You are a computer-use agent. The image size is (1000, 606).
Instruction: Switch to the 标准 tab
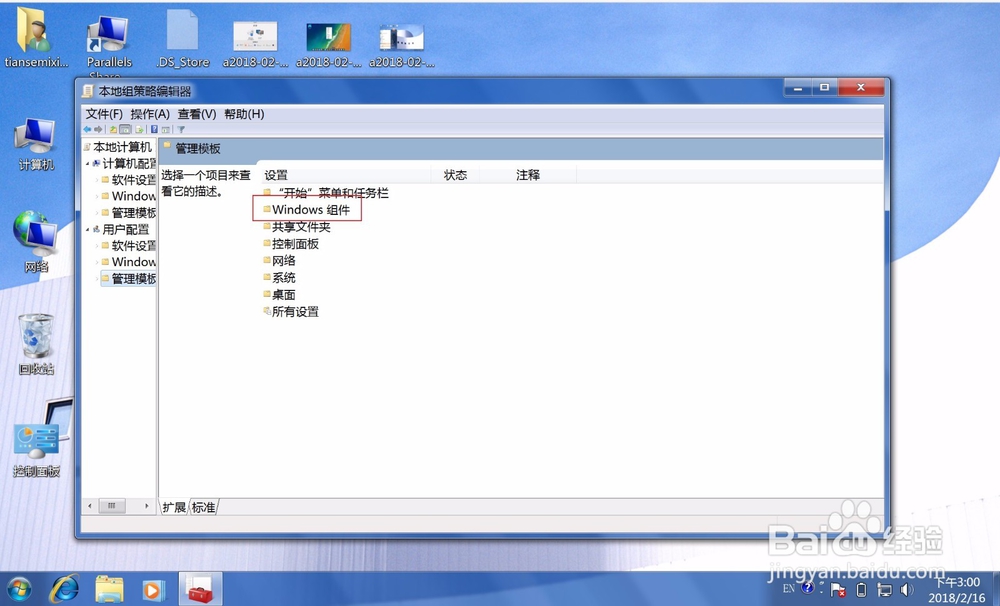(x=203, y=507)
